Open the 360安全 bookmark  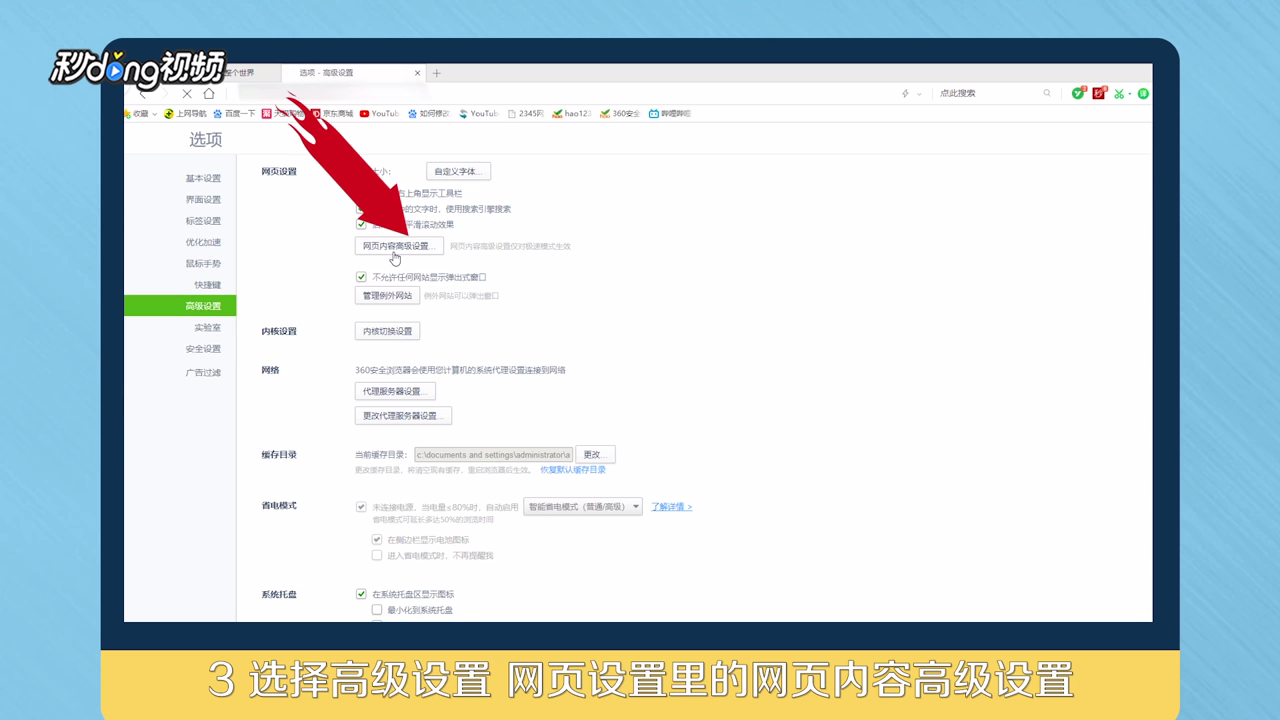tap(620, 114)
